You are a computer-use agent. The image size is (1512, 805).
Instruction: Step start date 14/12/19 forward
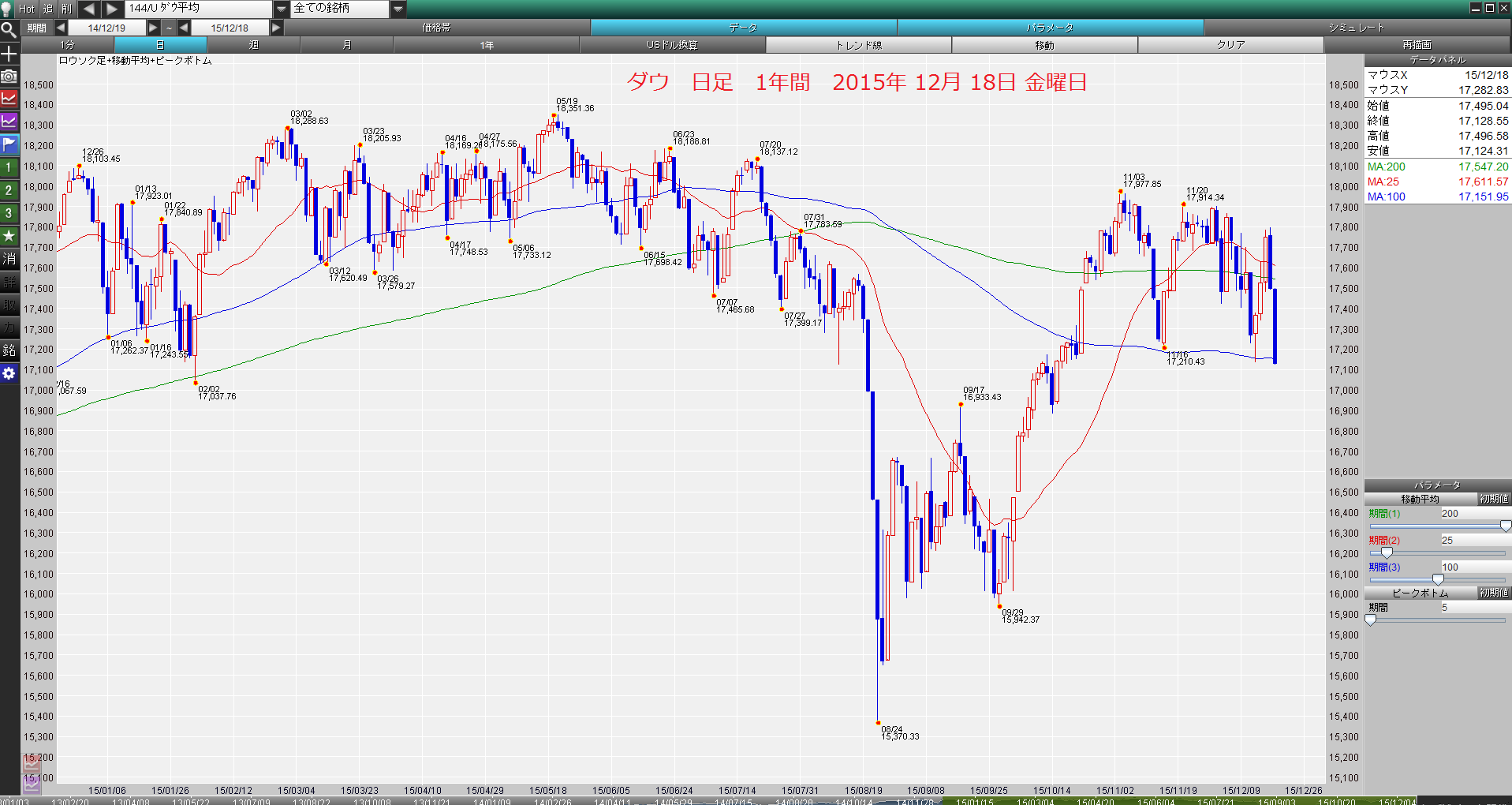point(154,28)
